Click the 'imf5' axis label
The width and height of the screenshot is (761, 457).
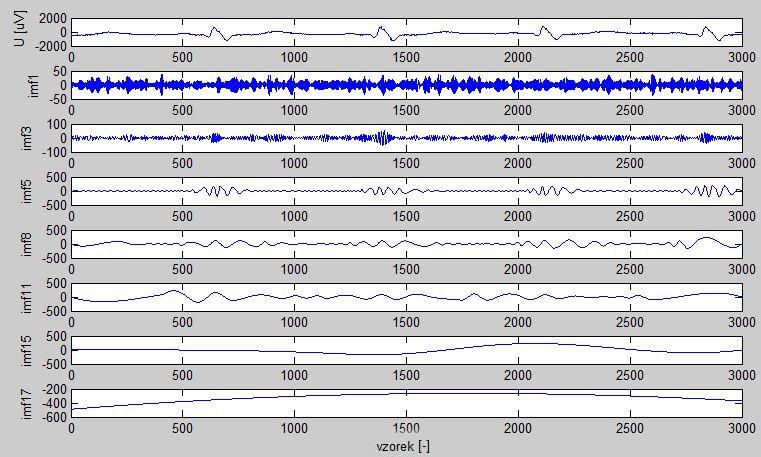(x=27, y=191)
